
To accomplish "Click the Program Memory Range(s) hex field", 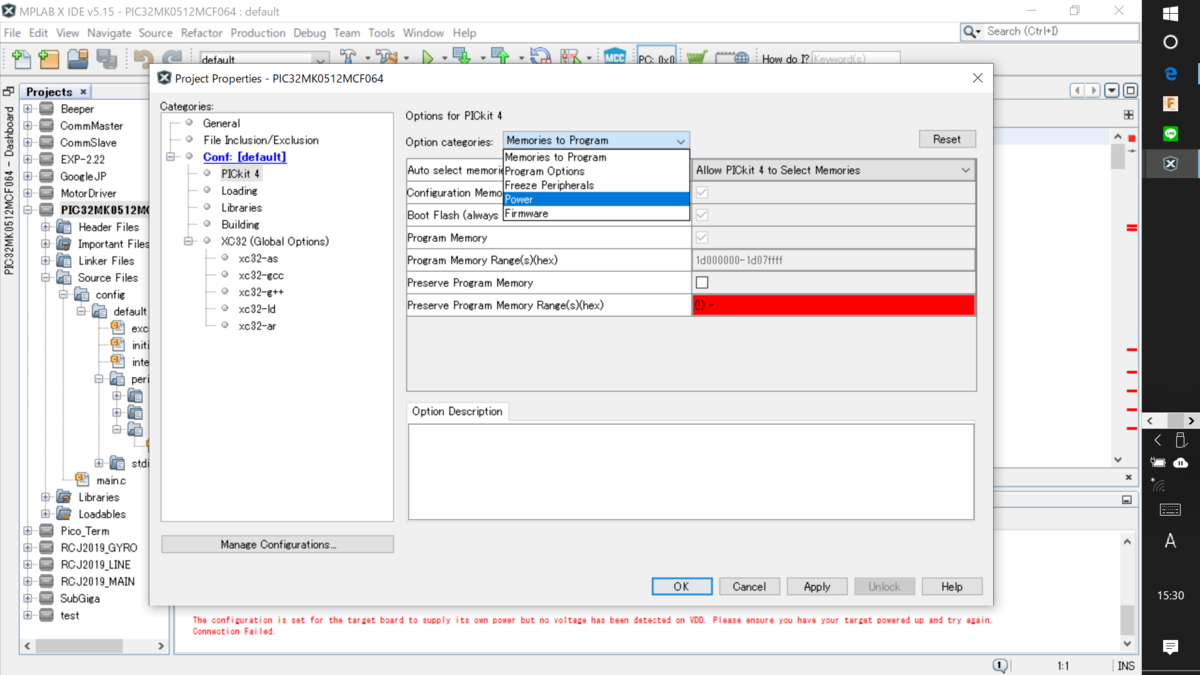I will point(834,260).
